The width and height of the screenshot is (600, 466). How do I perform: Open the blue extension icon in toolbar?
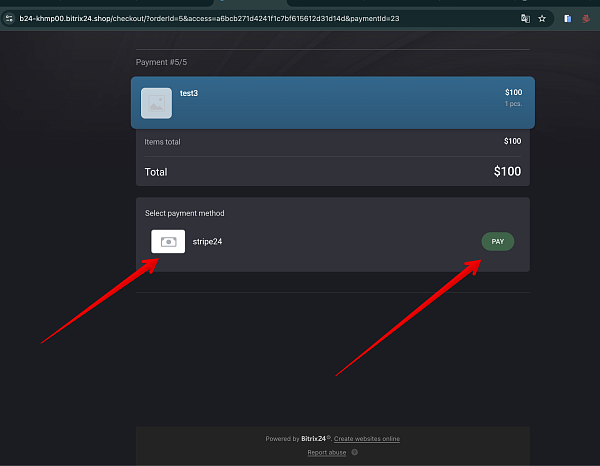(567, 18)
